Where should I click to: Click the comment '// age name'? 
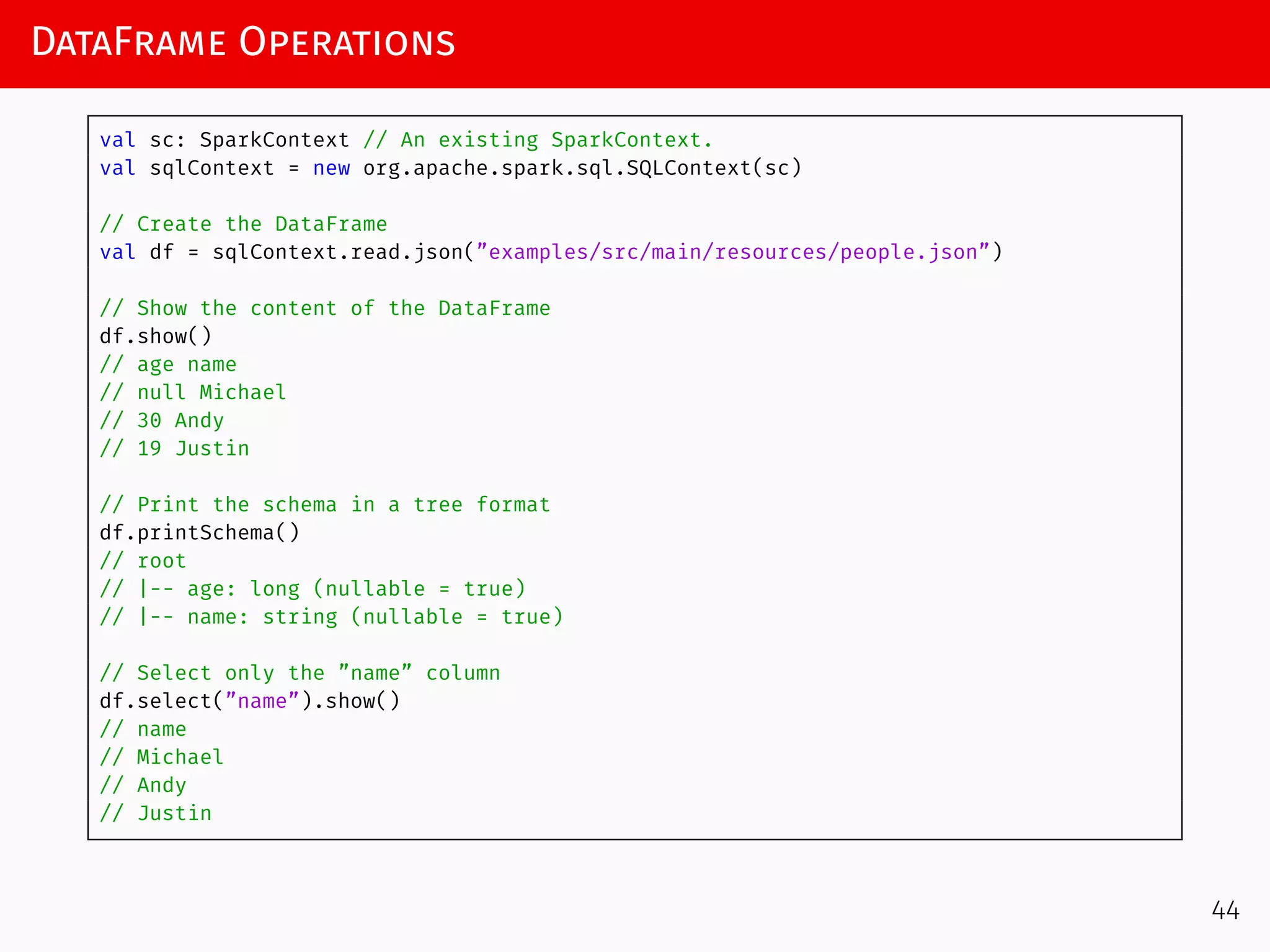(168, 364)
